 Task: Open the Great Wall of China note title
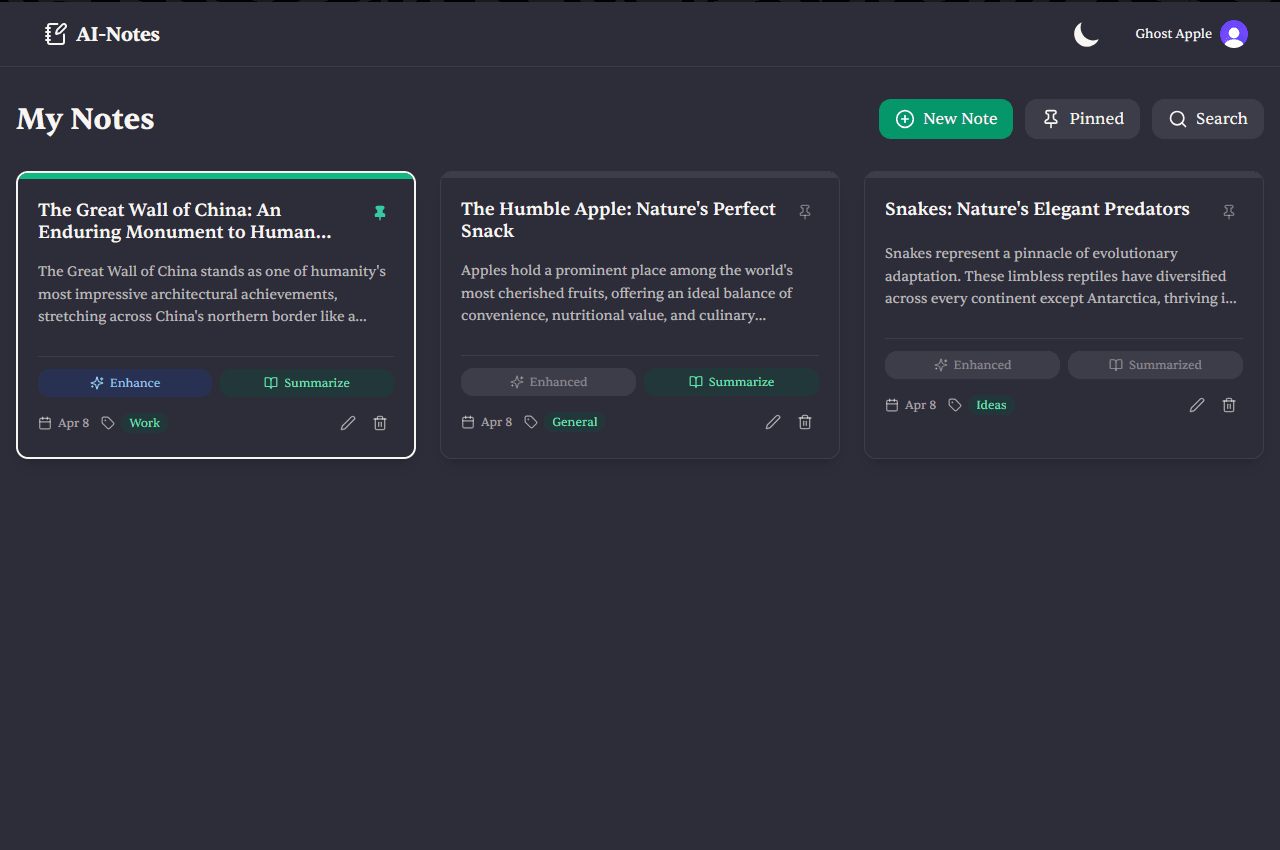pos(184,221)
